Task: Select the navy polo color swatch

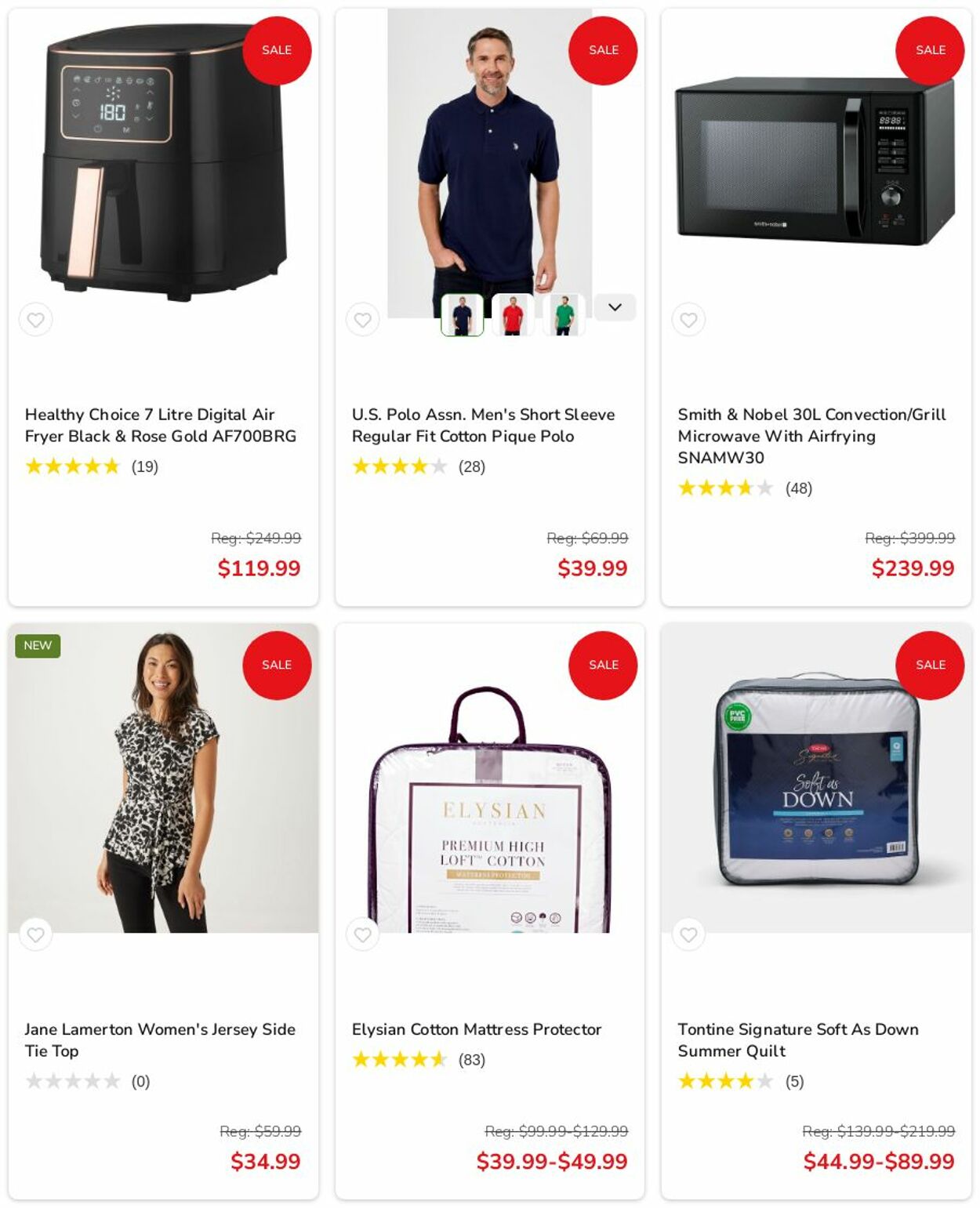Action: [463, 315]
